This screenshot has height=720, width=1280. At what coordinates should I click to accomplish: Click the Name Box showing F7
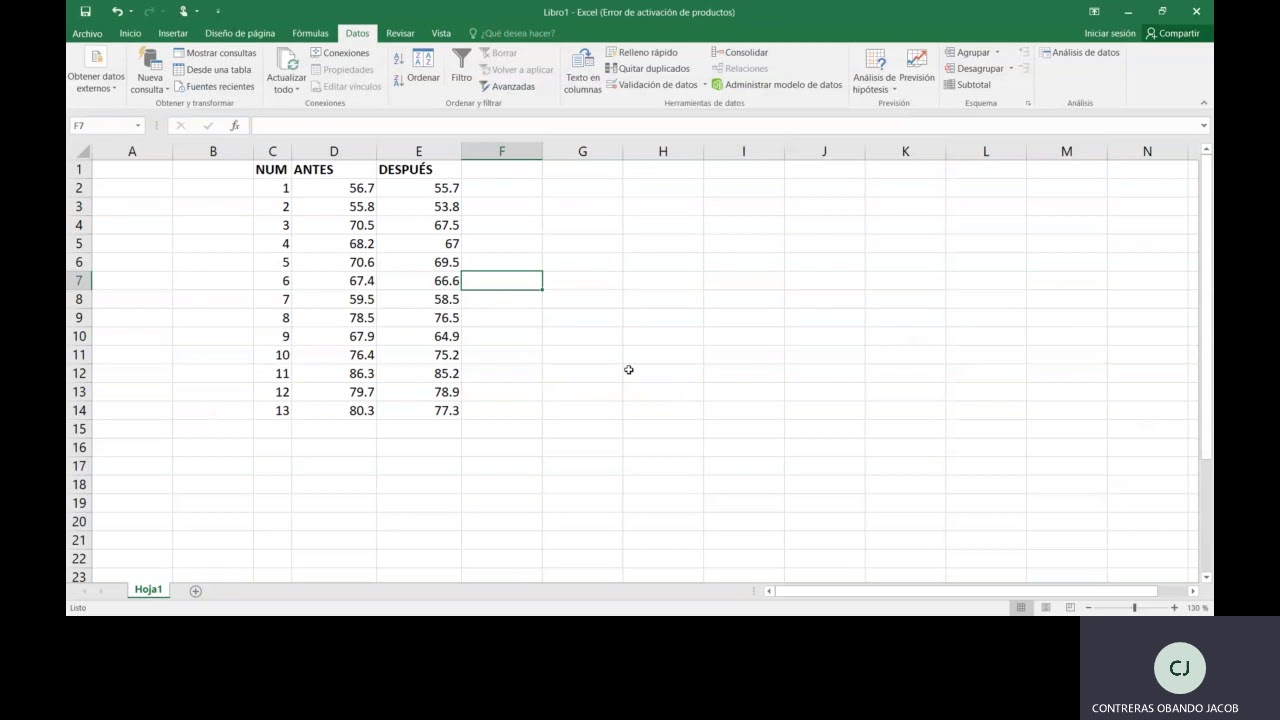(100, 126)
